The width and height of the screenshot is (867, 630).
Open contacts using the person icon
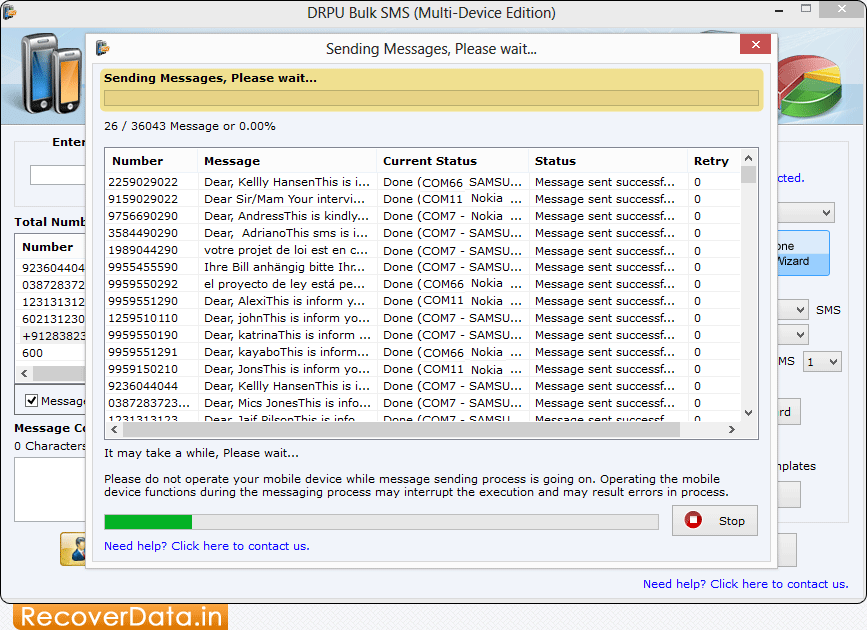(75, 550)
